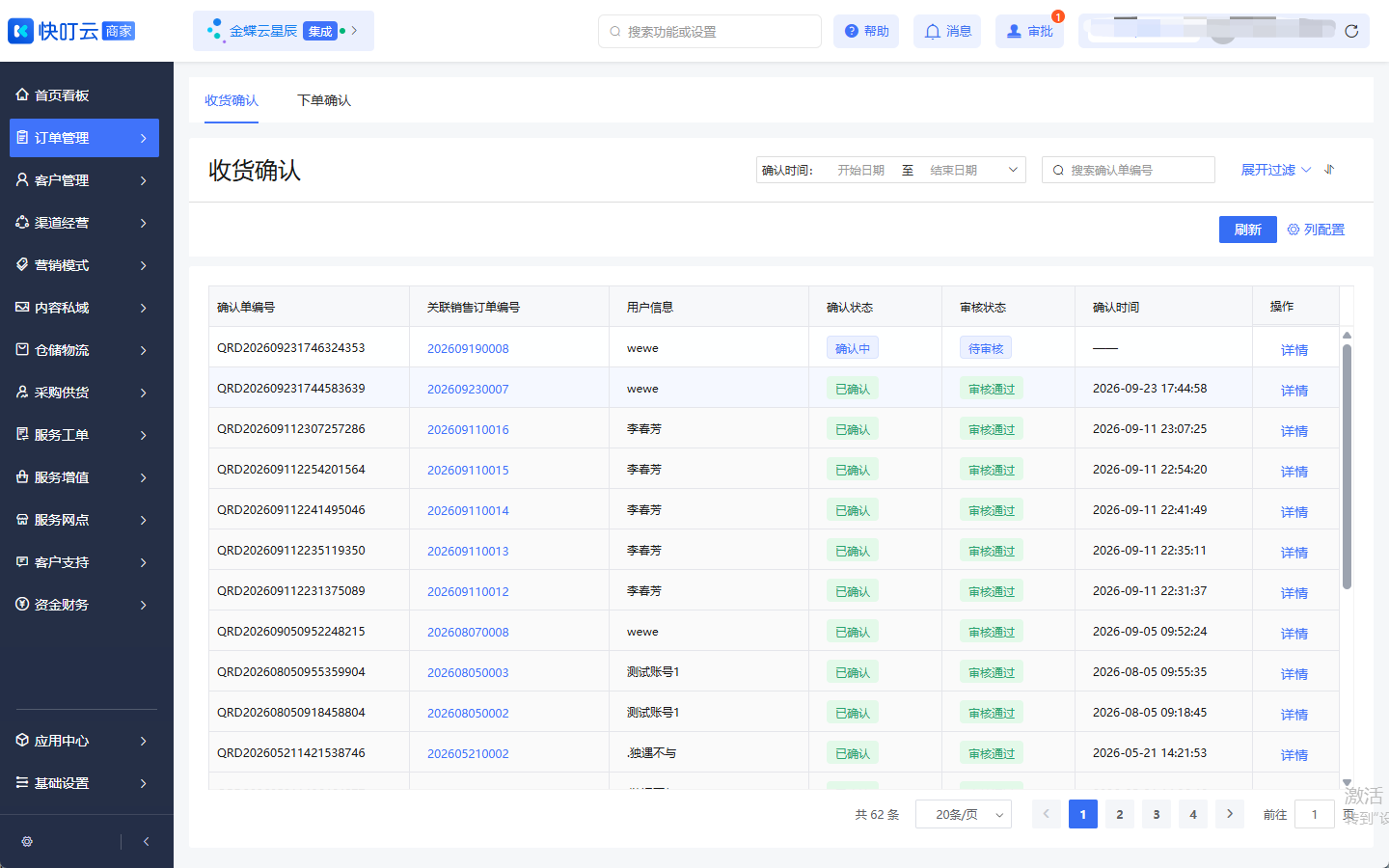Click the 快叮云 logo icon
The height and width of the screenshot is (868, 1389).
[21, 31]
